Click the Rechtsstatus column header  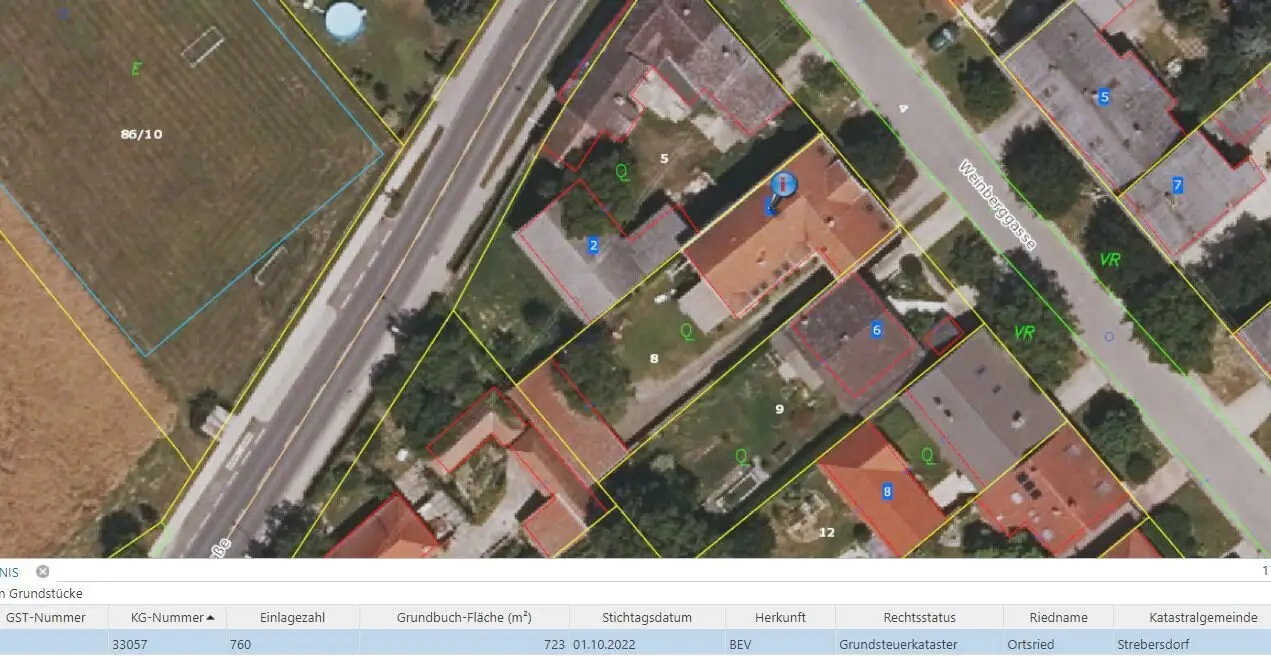(x=919, y=617)
